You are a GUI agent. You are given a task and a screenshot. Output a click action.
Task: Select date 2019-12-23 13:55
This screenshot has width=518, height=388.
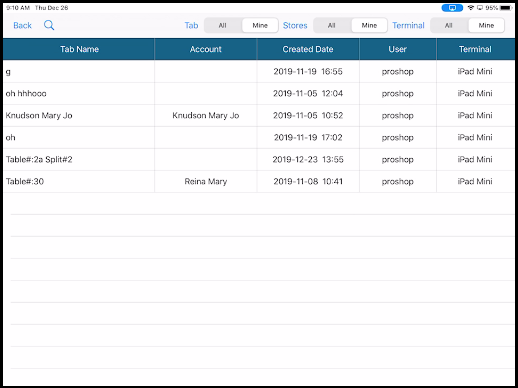[x=308, y=160]
